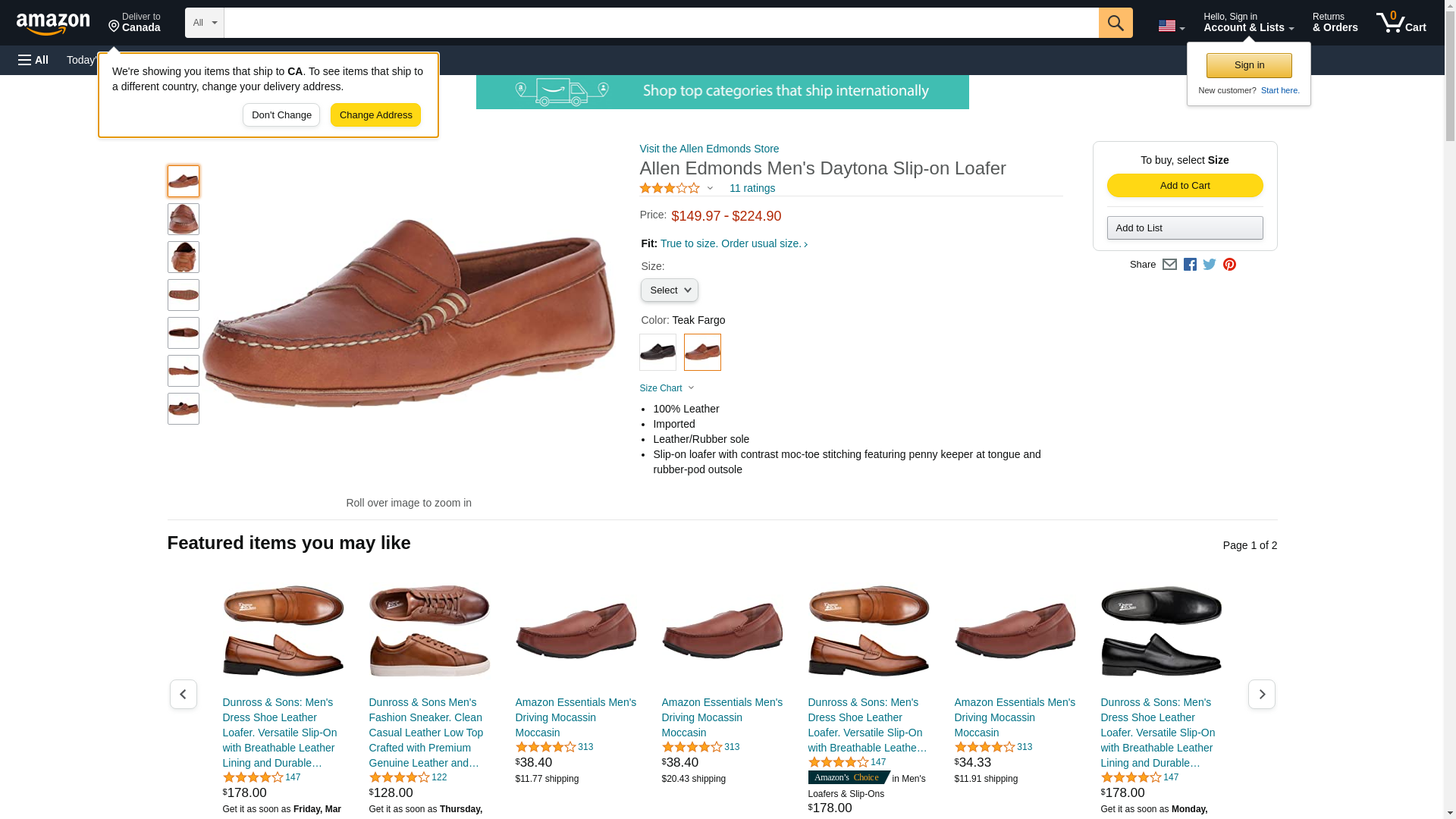Share on Pinterest icon
1456x819 pixels.
1229,265
